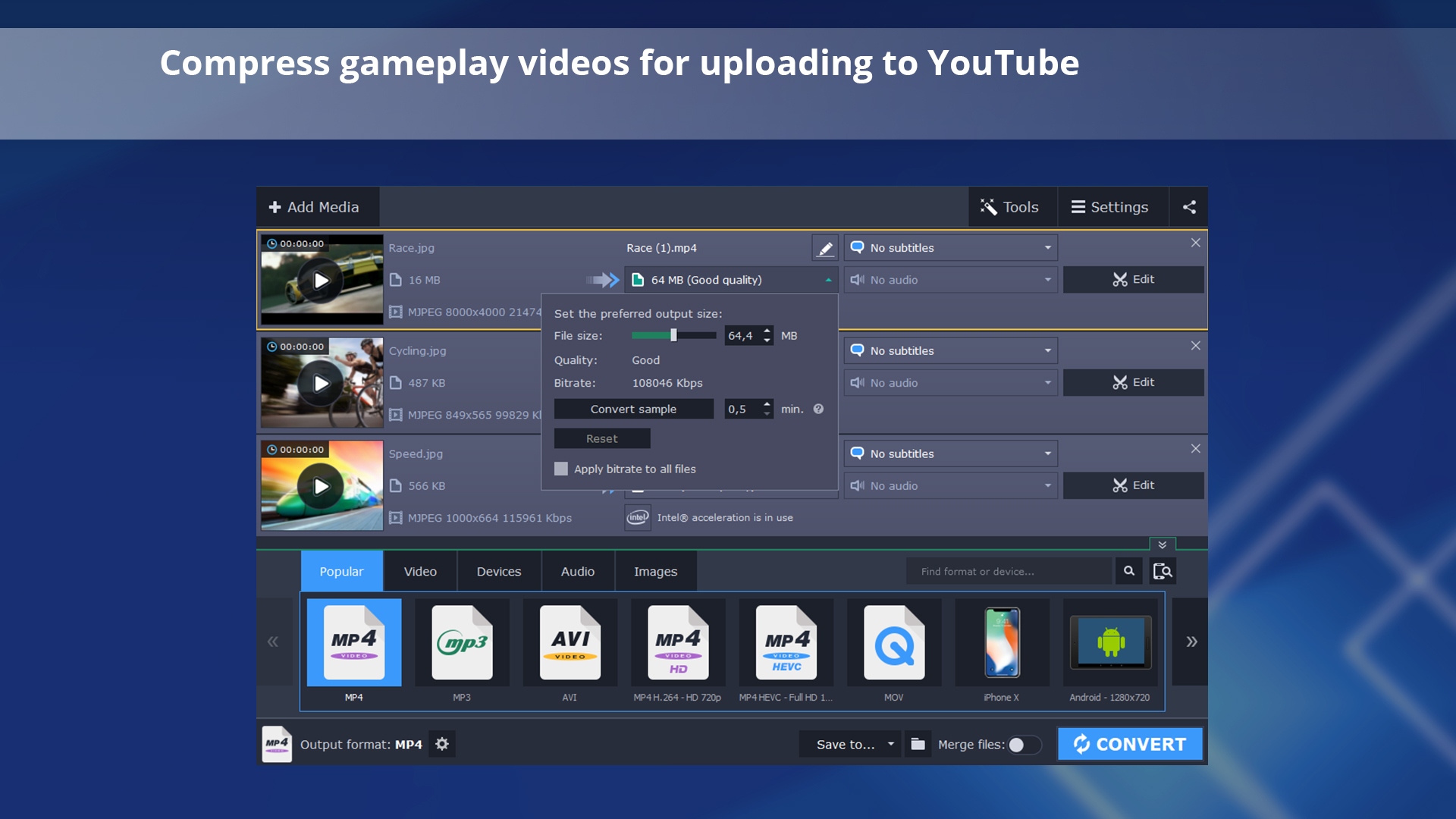Viewport: 1456px width, 819px height.
Task: Open output format settings via gear icon
Action: pyautogui.click(x=442, y=744)
